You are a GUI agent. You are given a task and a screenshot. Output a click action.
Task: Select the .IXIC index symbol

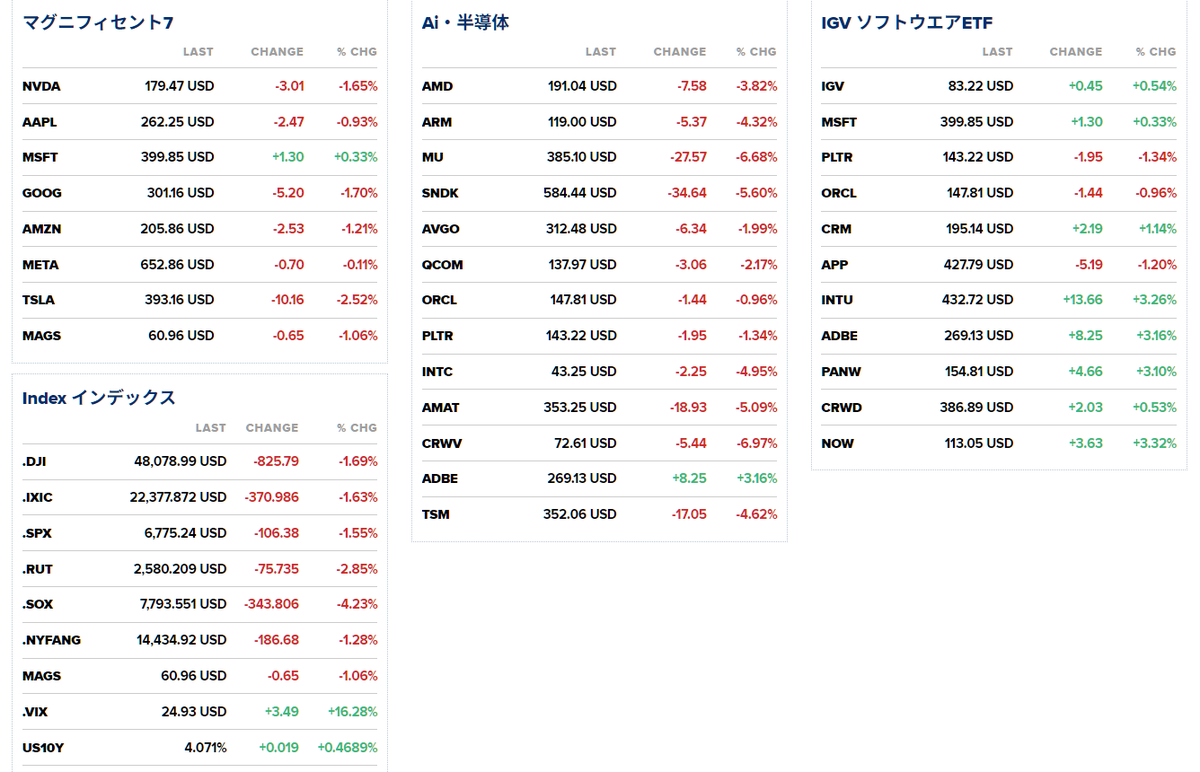tap(37, 497)
